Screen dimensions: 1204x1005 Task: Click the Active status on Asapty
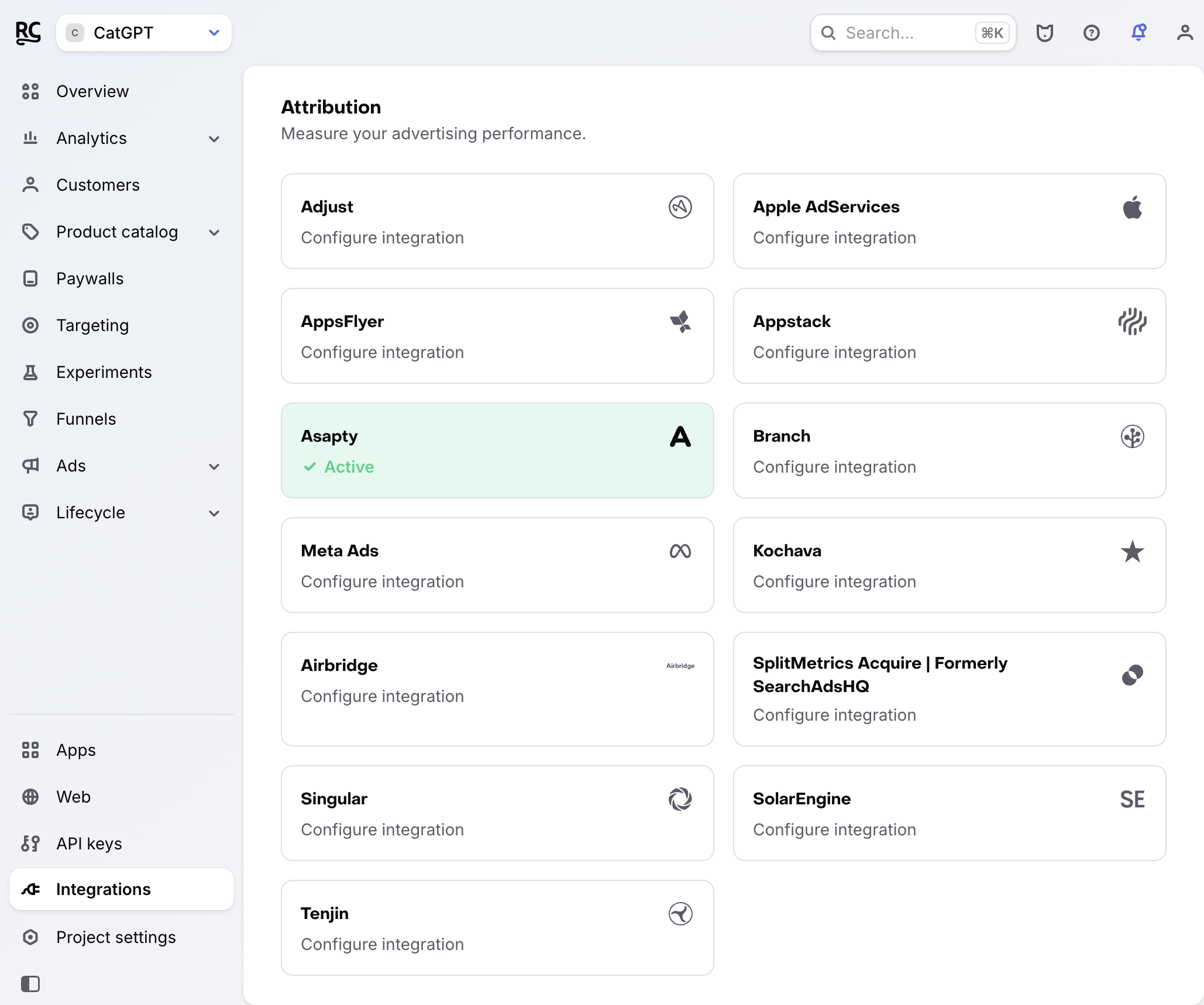pyautogui.click(x=339, y=467)
